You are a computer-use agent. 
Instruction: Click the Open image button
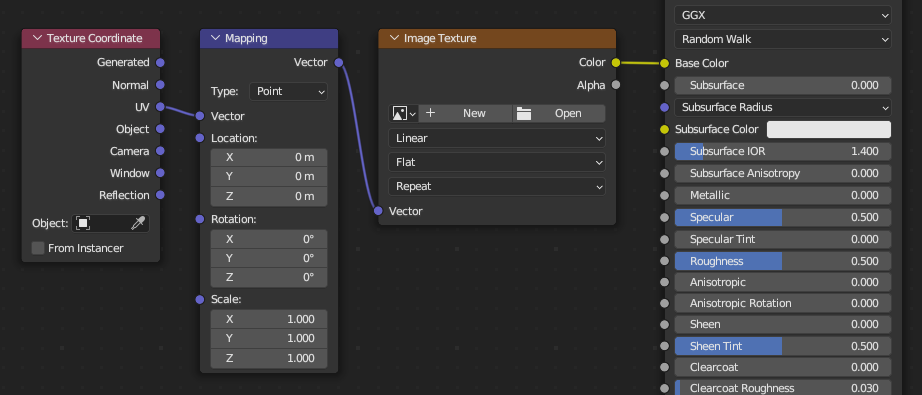(x=559, y=113)
